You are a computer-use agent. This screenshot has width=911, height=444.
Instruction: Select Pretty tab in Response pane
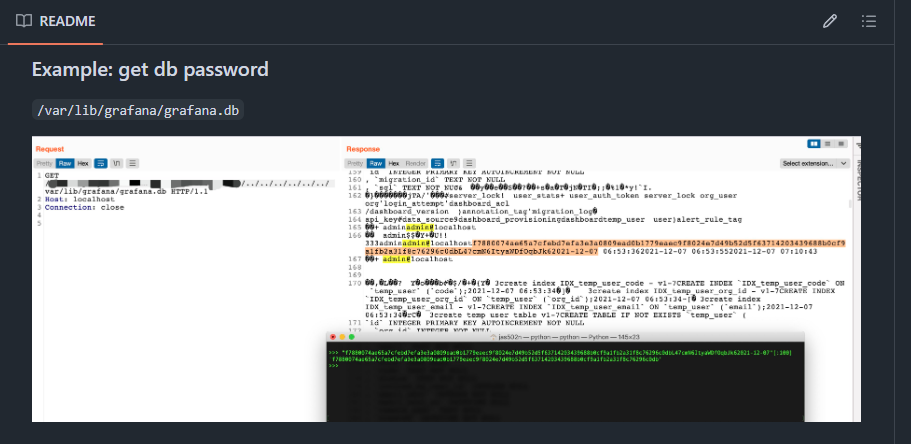[x=355, y=164]
